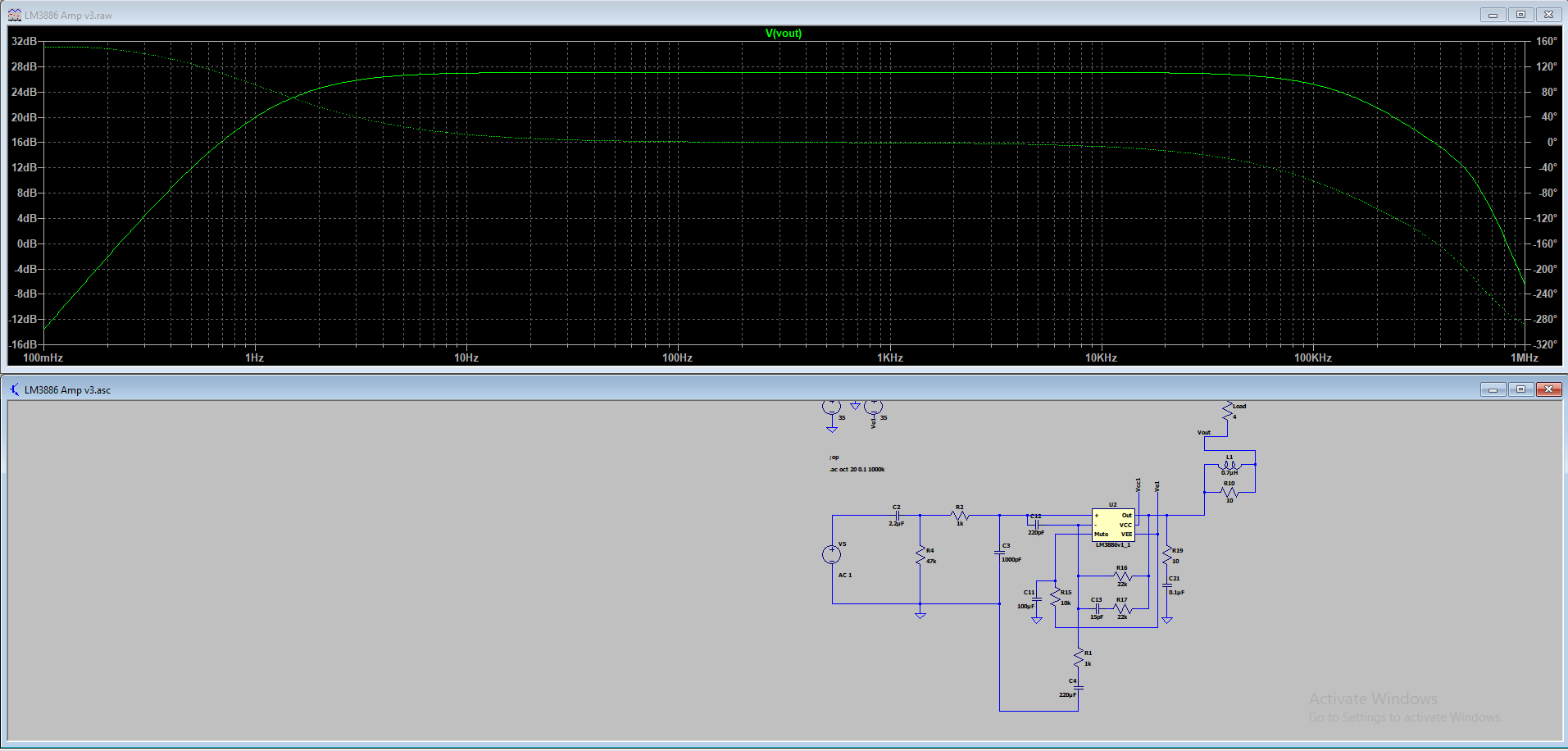Select resistor R17 symbol
Image resolution: width=1568 pixels, height=751 pixels.
pos(1122,608)
